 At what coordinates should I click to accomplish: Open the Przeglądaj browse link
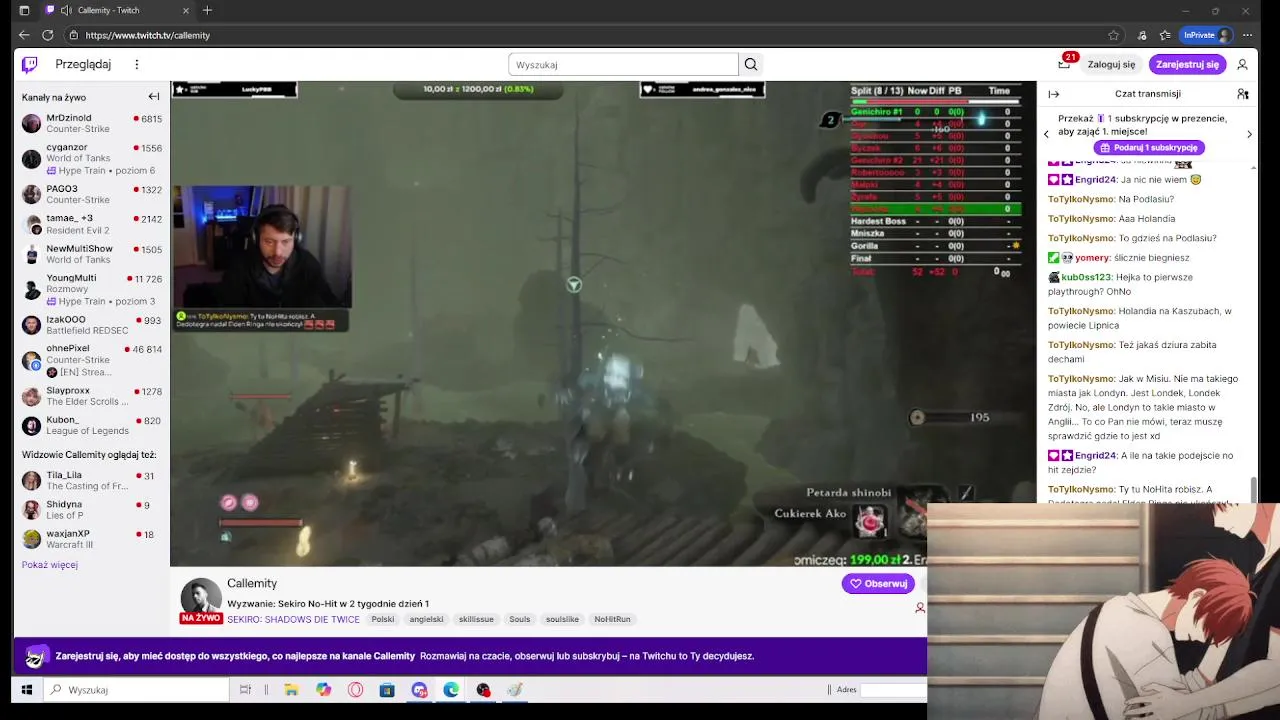83,64
